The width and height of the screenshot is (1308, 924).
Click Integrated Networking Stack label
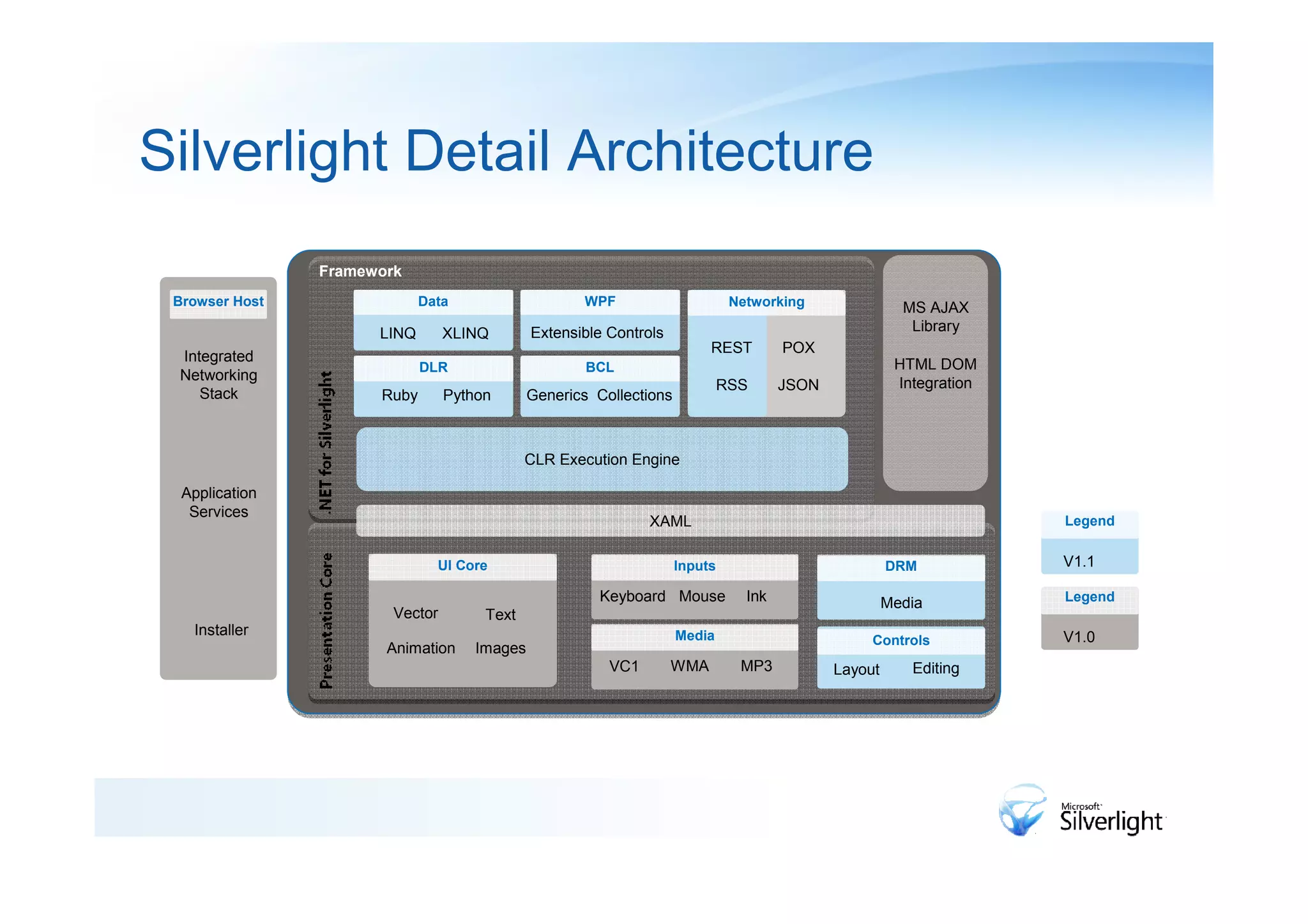(x=218, y=375)
